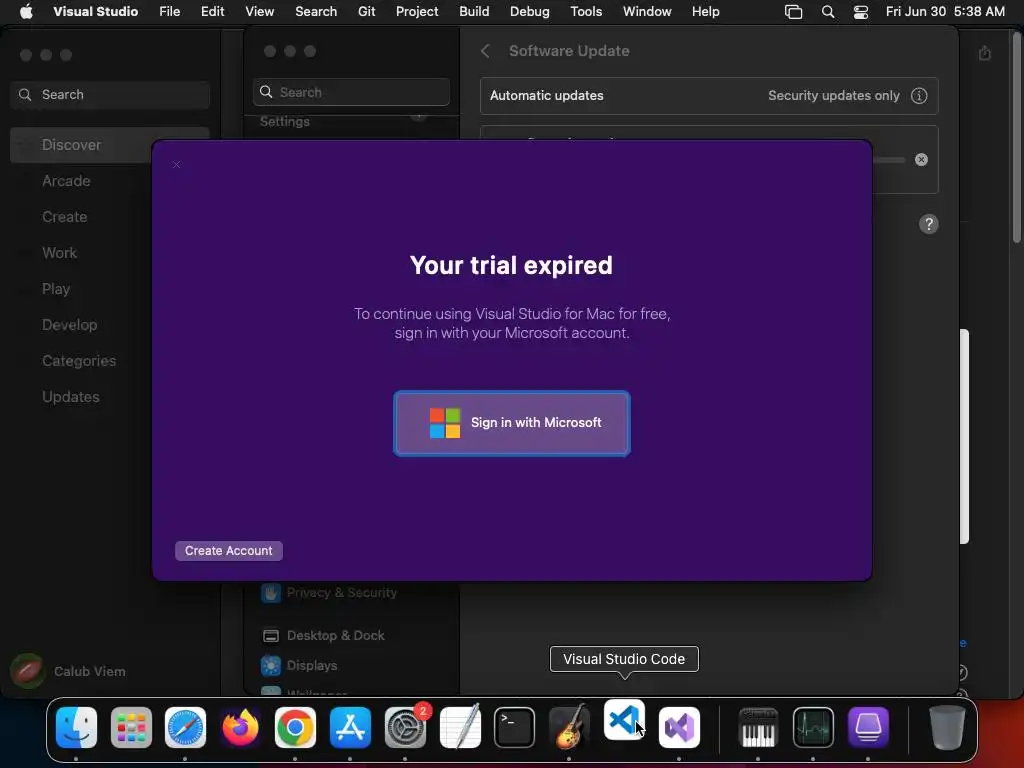Open the Tools menu
This screenshot has width=1024, height=768.
coord(586,11)
